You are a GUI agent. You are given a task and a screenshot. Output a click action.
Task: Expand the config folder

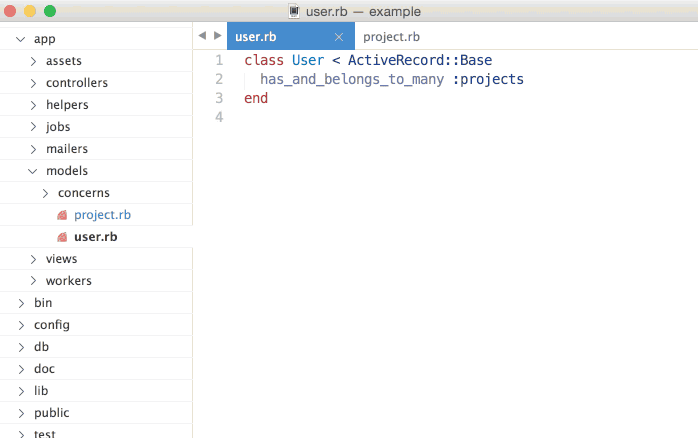pyautogui.click(x=21, y=325)
